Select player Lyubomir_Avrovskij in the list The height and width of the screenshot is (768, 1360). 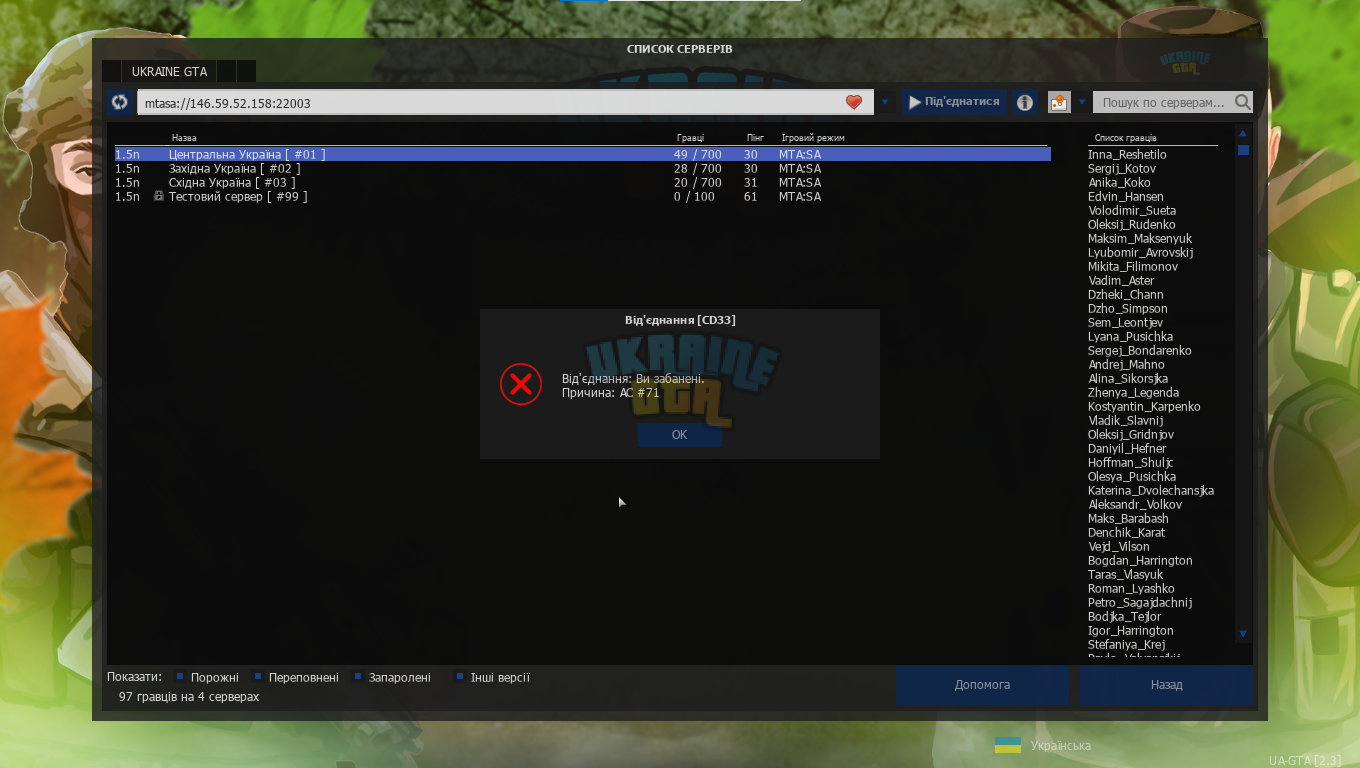pyautogui.click(x=1140, y=253)
